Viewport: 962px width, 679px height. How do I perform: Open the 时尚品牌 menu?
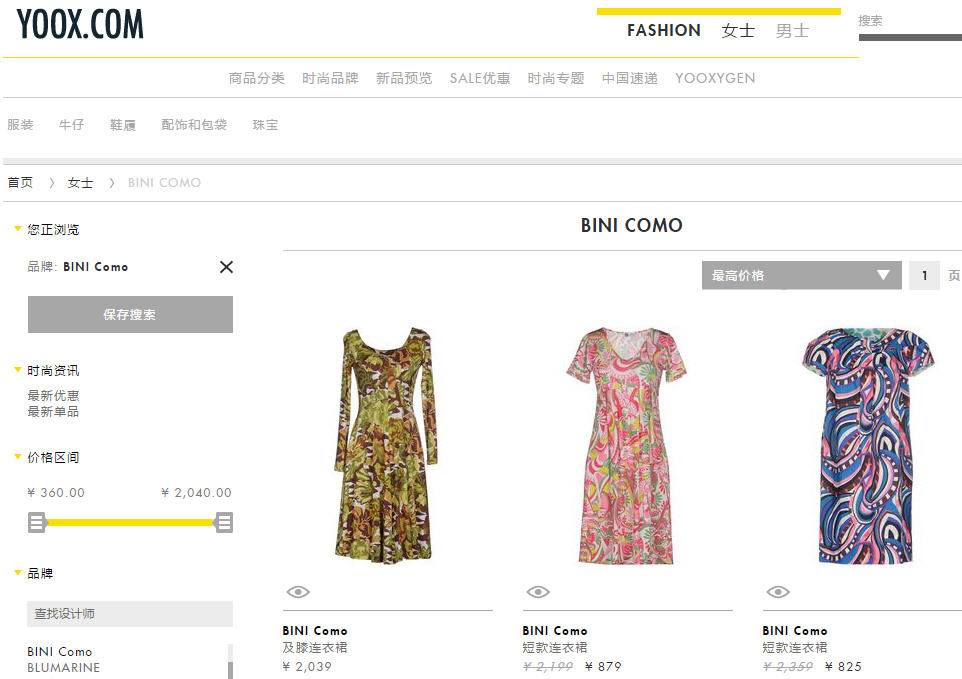click(x=330, y=79)
